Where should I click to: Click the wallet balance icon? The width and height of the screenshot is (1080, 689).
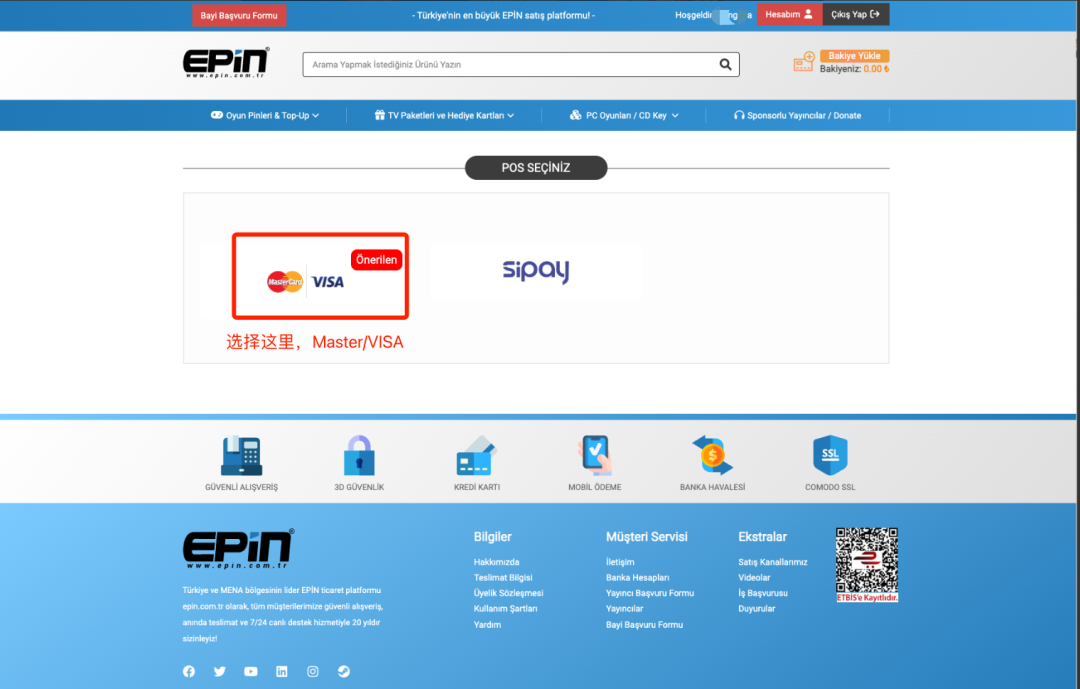(804, 62)
